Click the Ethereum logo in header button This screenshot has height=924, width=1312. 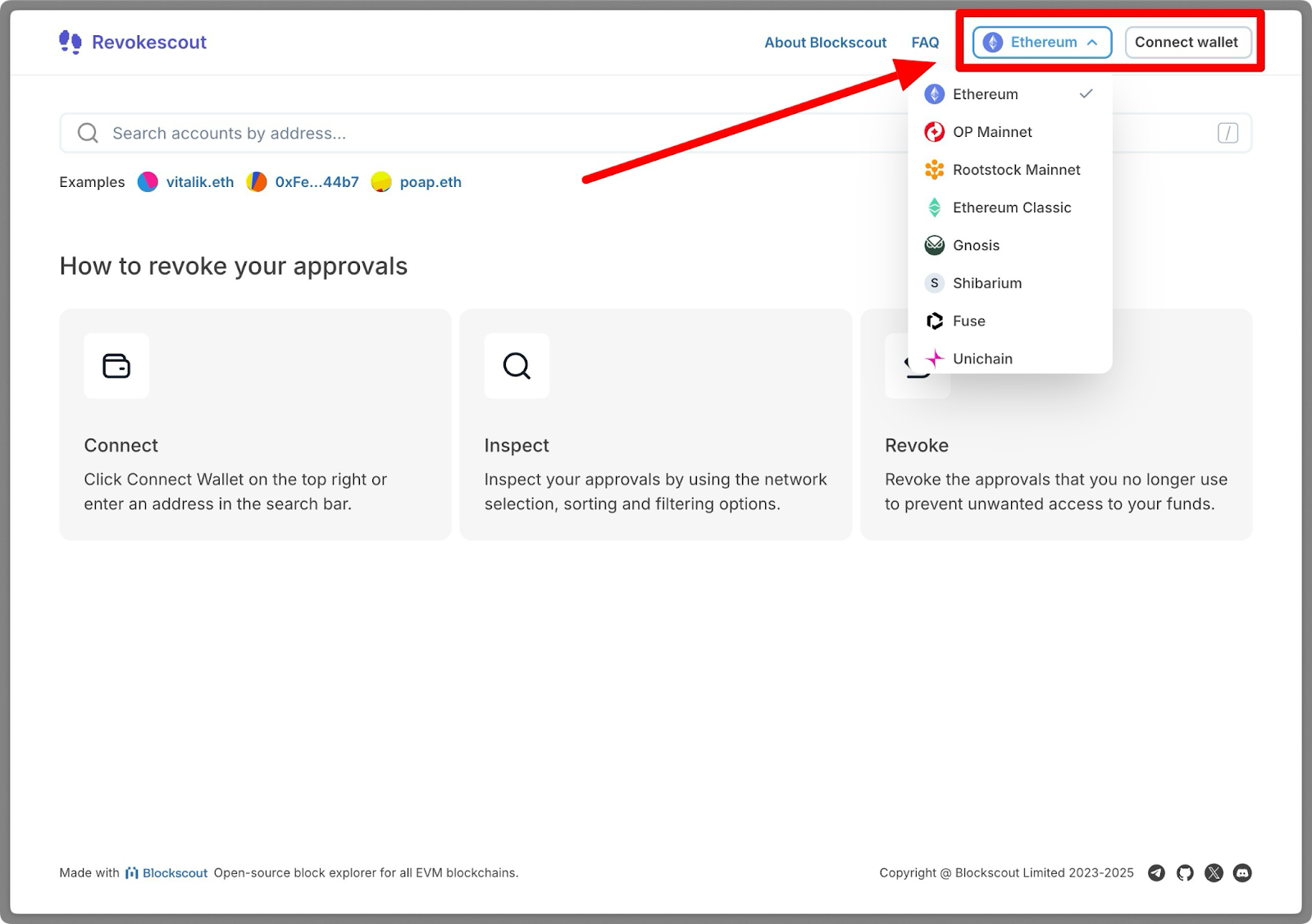coord(992,43)
